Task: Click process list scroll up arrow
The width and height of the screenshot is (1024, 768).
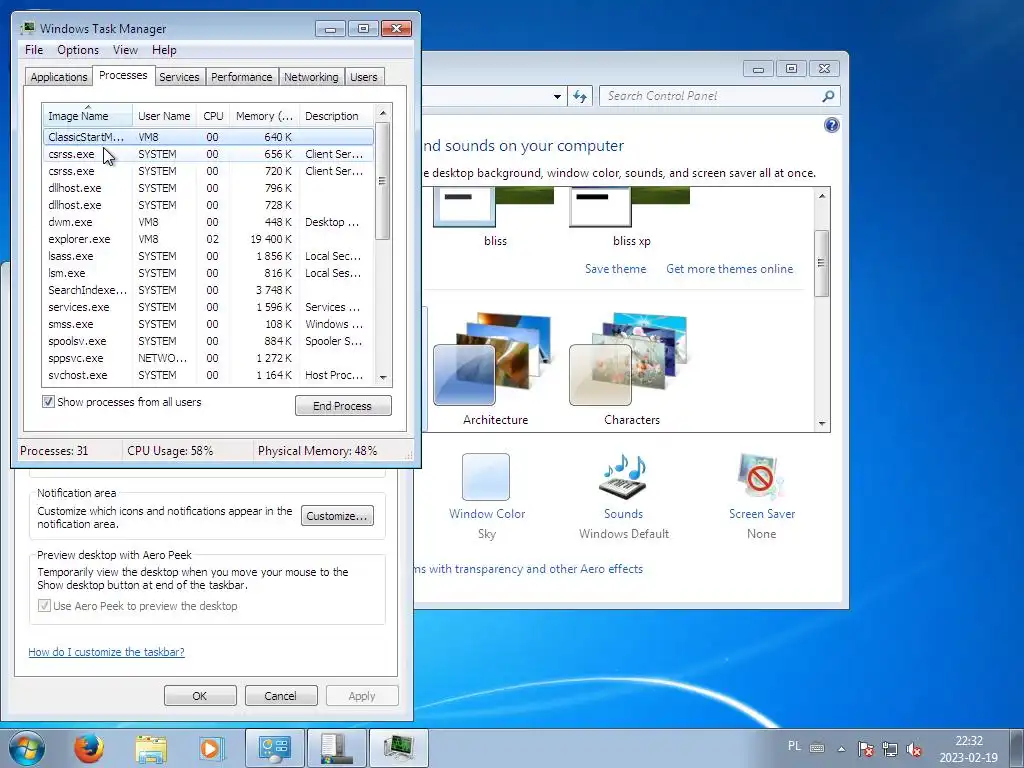Action: point(383,113)
